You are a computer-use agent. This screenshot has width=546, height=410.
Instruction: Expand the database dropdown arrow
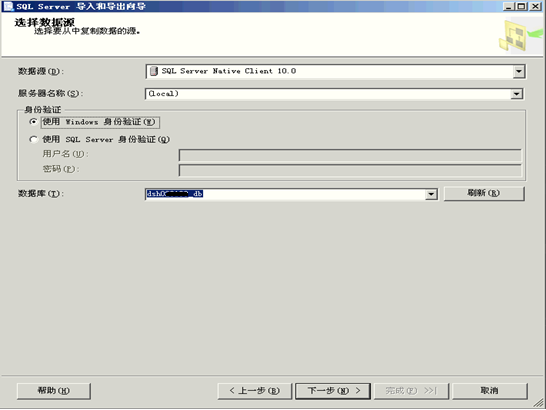pyautogui.click(x=431, y=194)
